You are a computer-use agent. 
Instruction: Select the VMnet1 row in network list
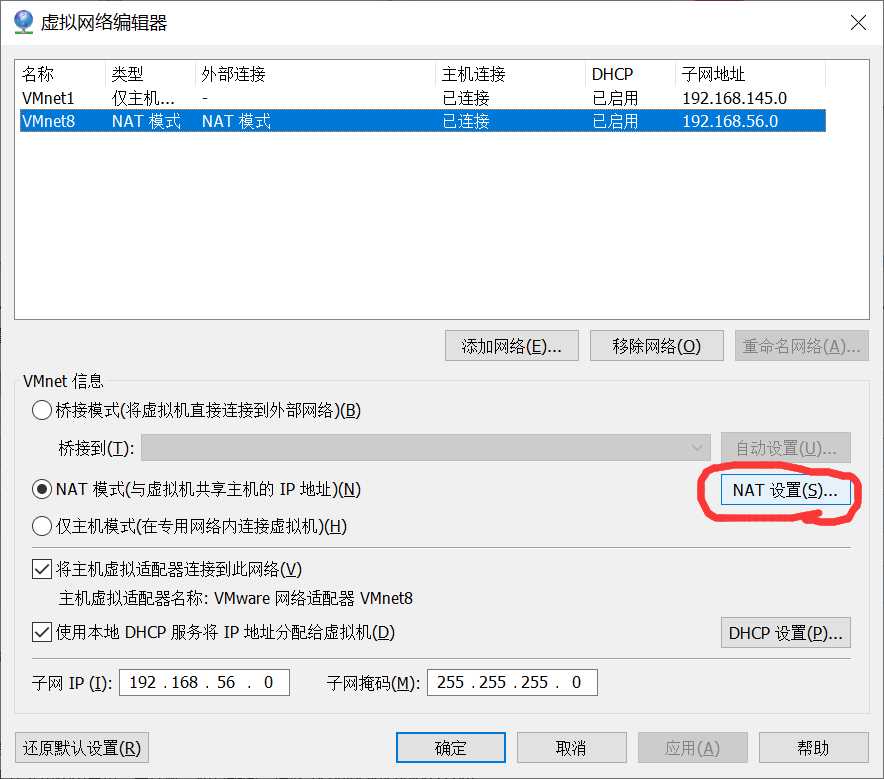pos(423,98)
